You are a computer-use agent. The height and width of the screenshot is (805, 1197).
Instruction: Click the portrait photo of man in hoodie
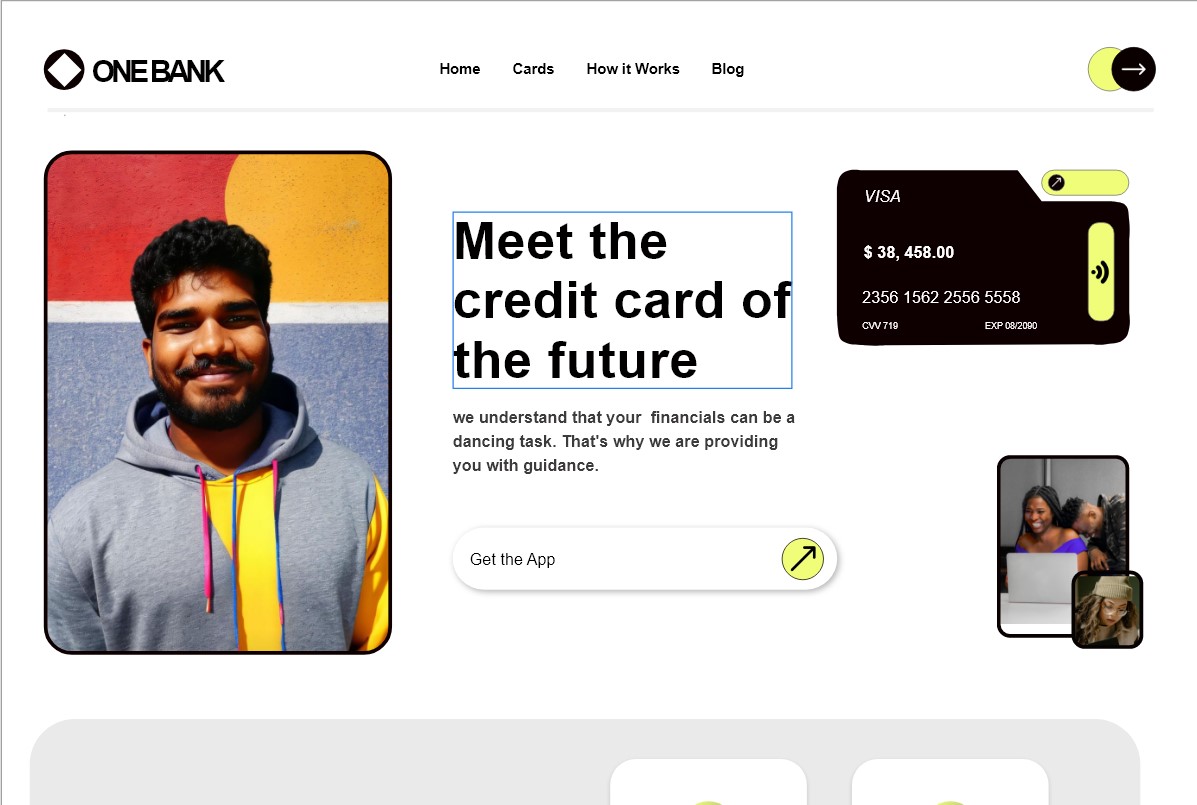coord(218,402)
